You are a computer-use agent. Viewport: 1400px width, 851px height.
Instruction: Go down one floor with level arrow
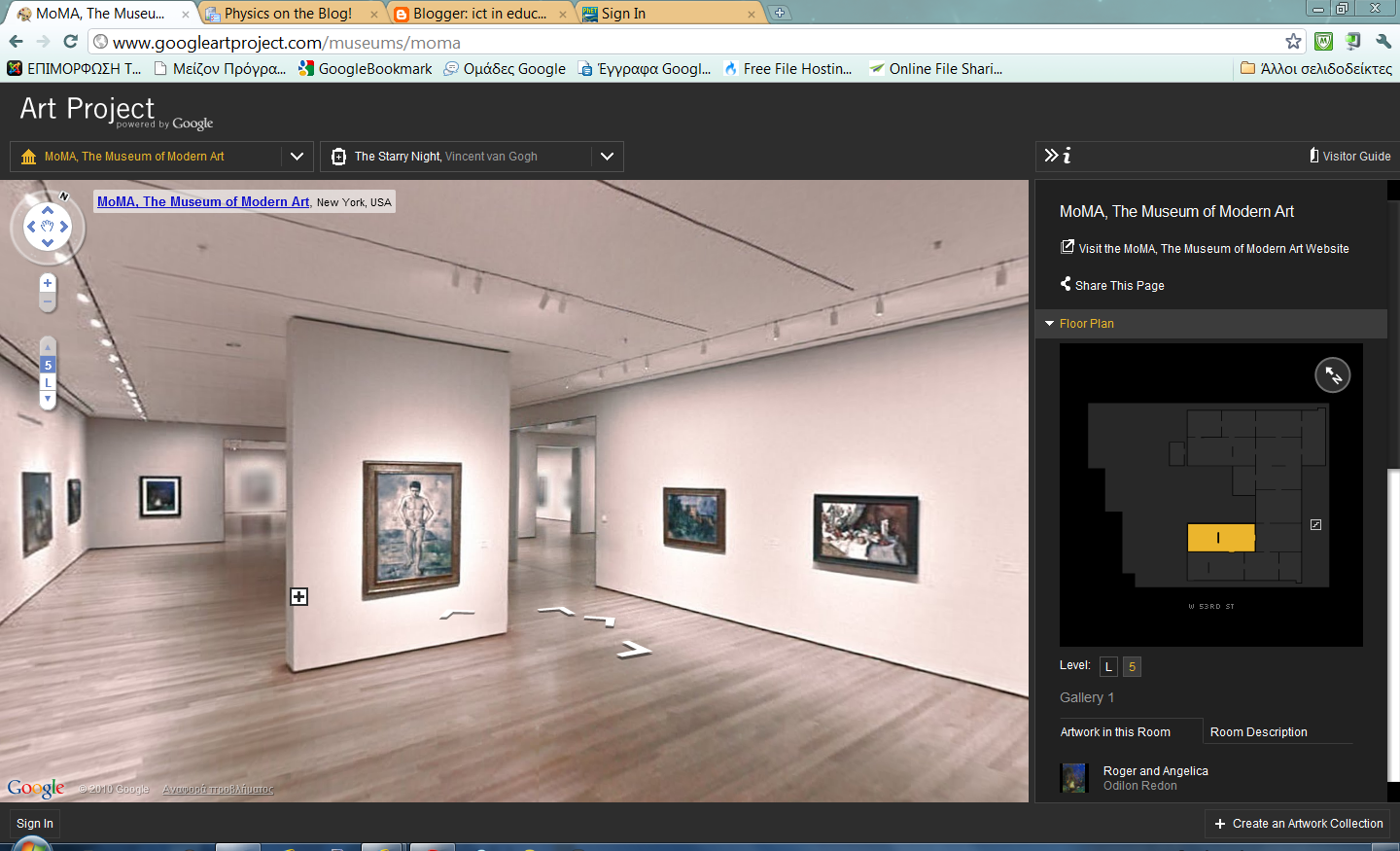pos(48,400)
